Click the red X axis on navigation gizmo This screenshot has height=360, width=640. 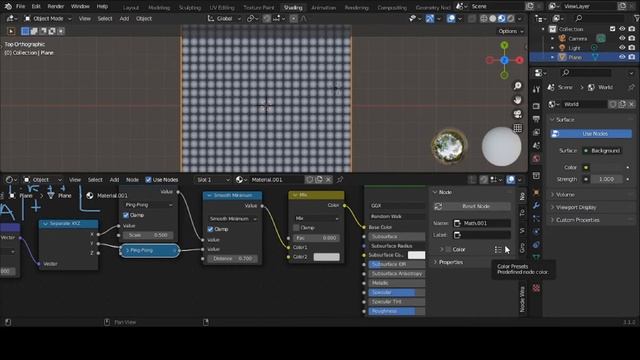tap(520, 60)
